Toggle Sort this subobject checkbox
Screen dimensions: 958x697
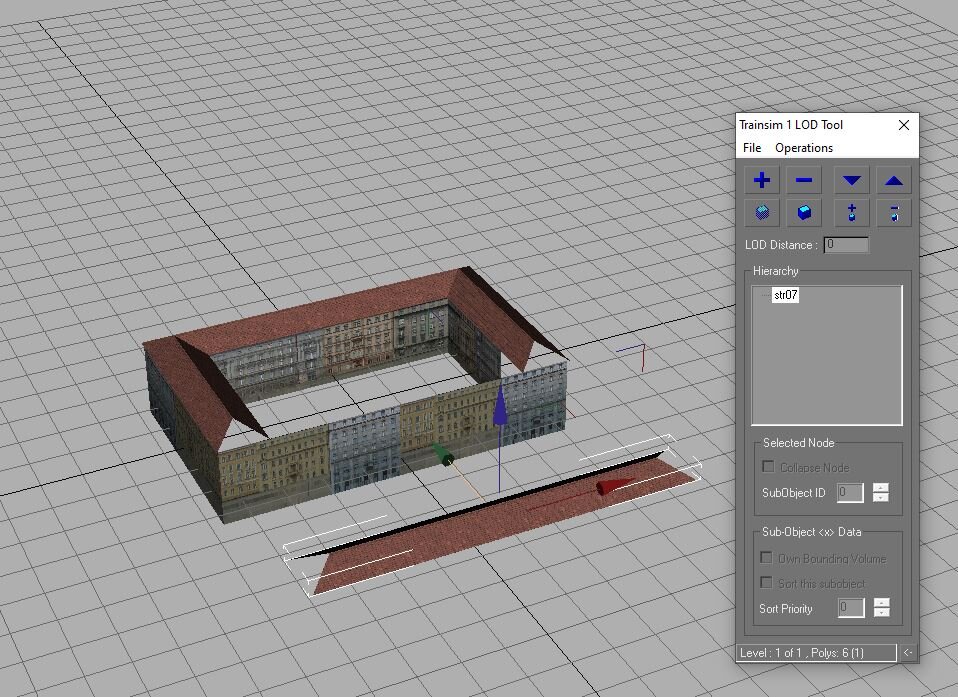tap(766, 582)
